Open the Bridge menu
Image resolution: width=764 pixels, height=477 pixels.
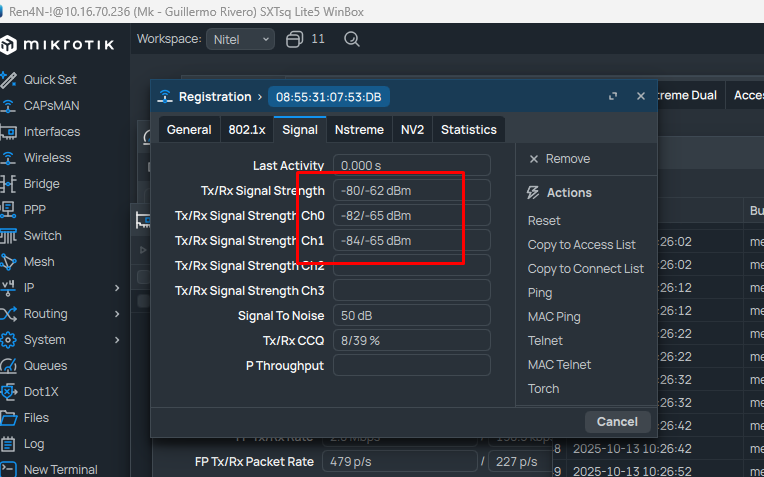(41, 184)
